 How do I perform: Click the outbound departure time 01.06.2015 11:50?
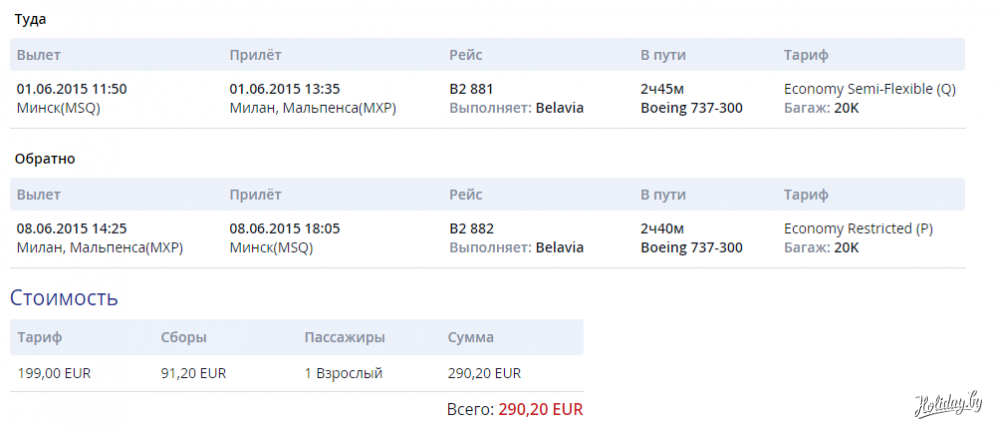[72, 89]
